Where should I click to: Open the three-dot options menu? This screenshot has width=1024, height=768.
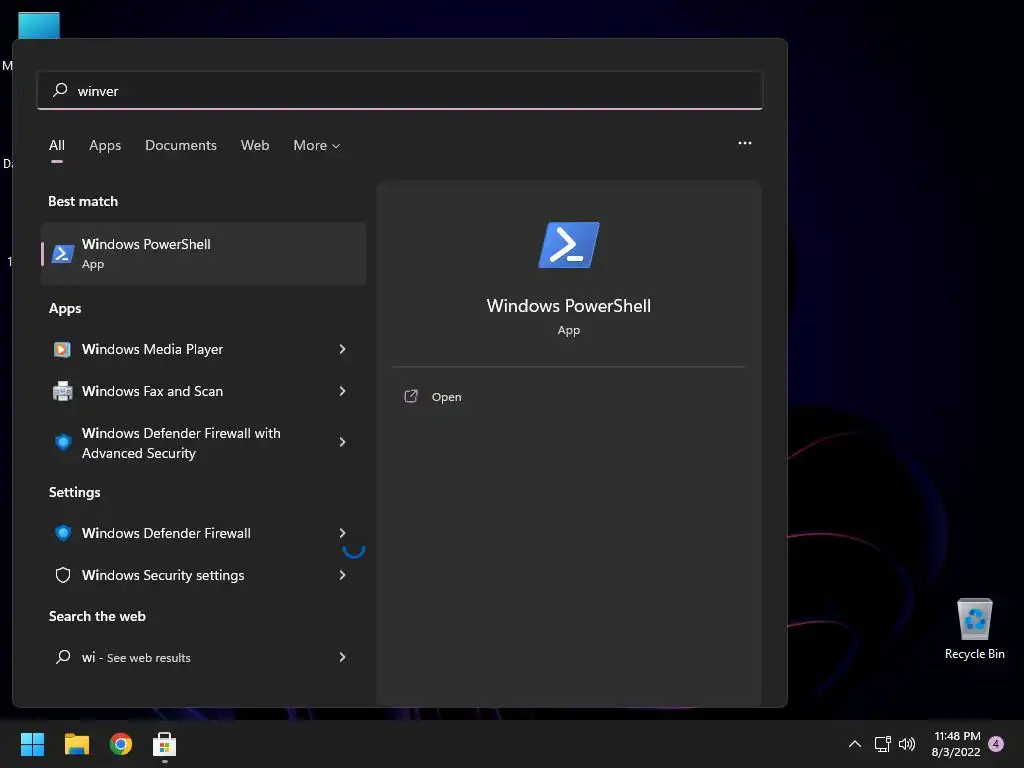pyautogui.click(x=744, y=143)
